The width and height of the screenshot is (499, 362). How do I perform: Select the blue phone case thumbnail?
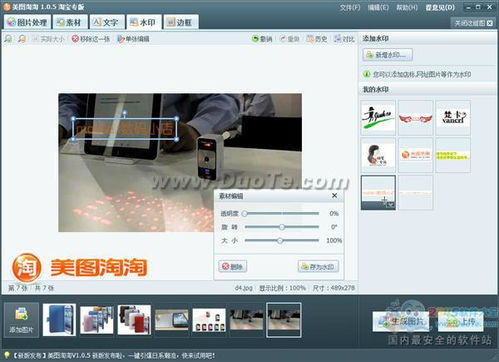pos(59,319)
